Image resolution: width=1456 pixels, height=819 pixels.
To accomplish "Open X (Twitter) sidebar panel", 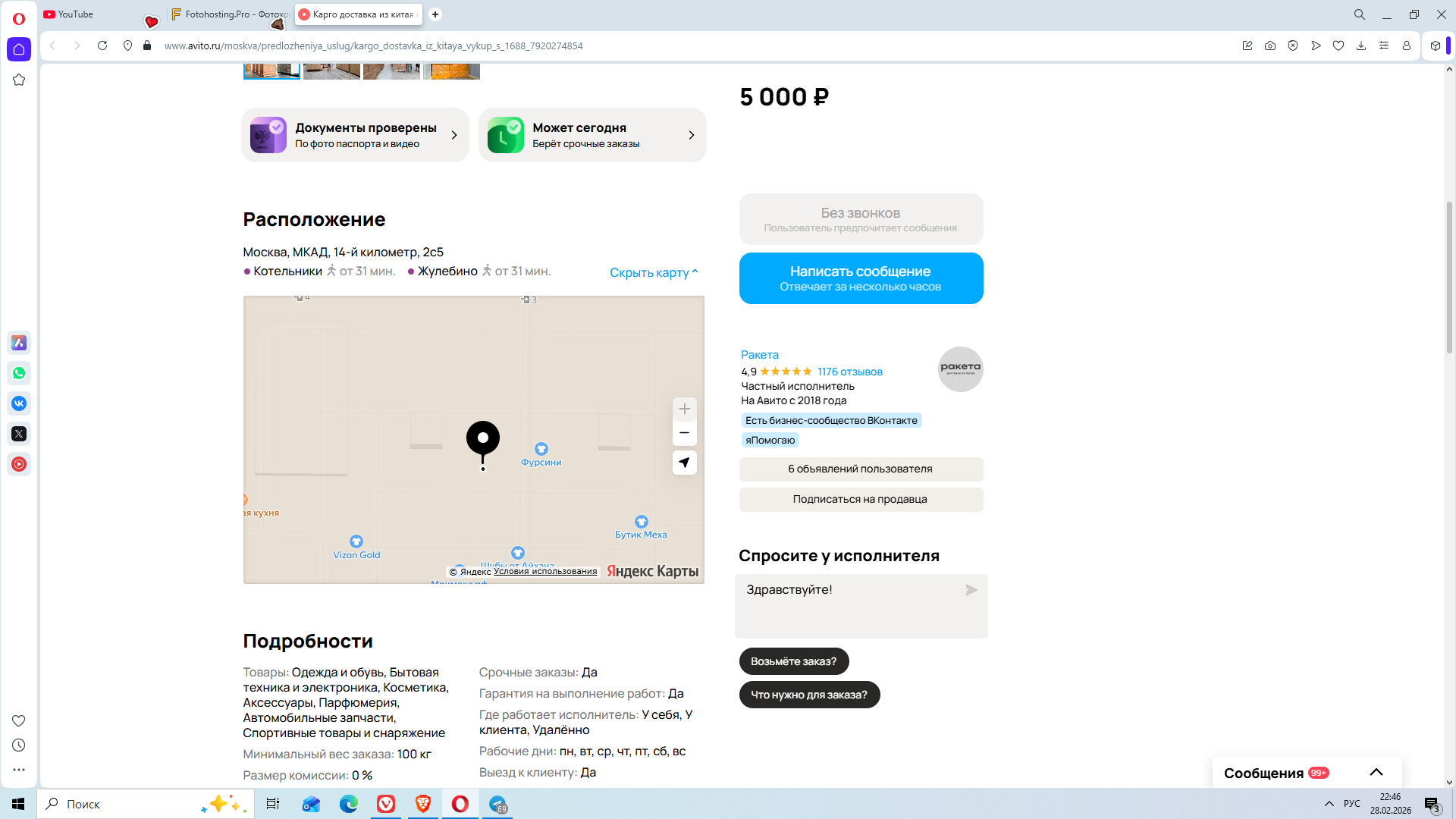I will (19, 434).
